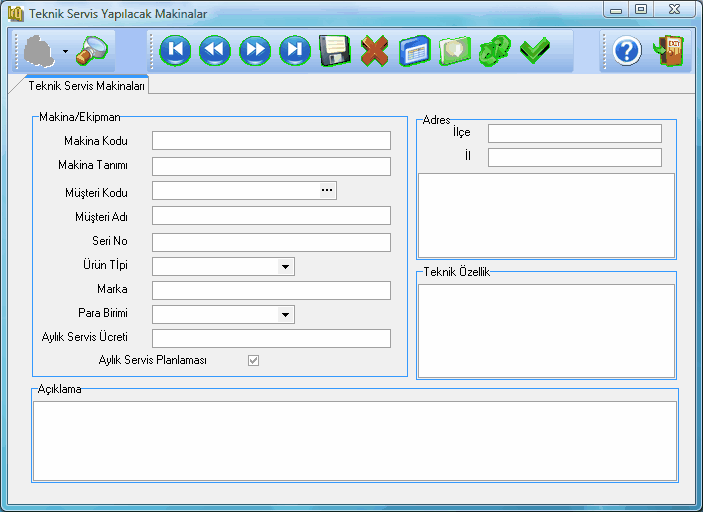
Task: Delete record using red X icon
Action: (374, 50)
